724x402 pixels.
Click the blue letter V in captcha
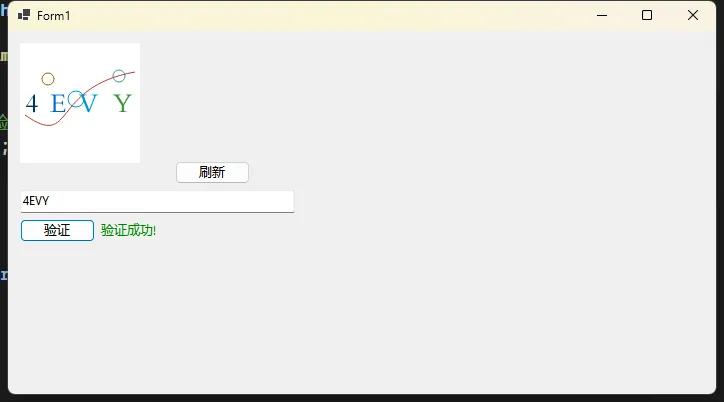(x=88, y=103)
